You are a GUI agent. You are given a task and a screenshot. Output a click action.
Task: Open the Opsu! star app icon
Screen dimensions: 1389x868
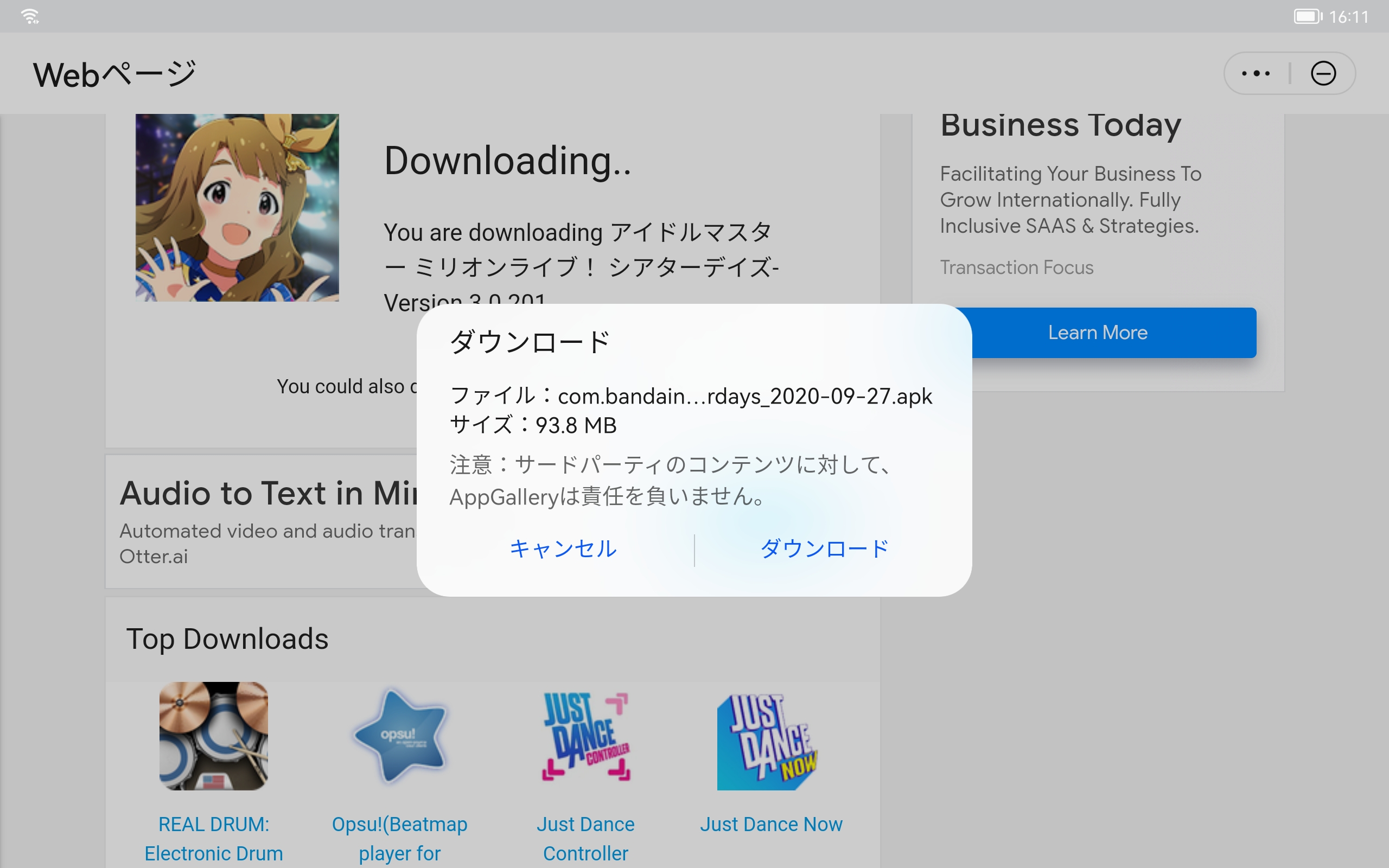399,736
